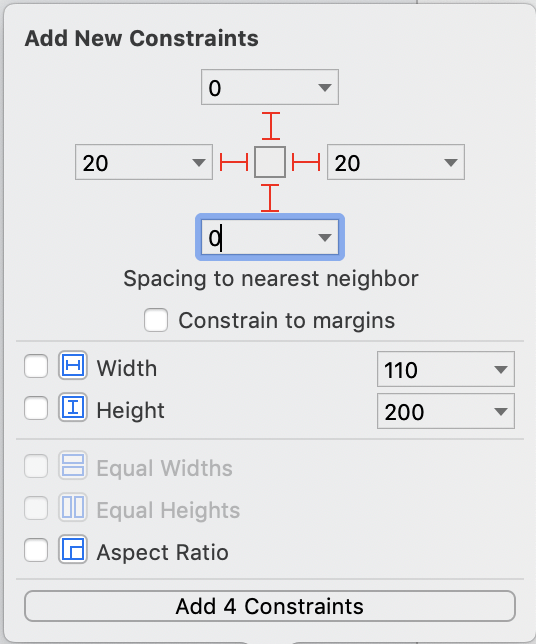This screenshot has width=536, height=644.
Task: Toggle the trailing red constraint strut
Action: tap(306, 162)
